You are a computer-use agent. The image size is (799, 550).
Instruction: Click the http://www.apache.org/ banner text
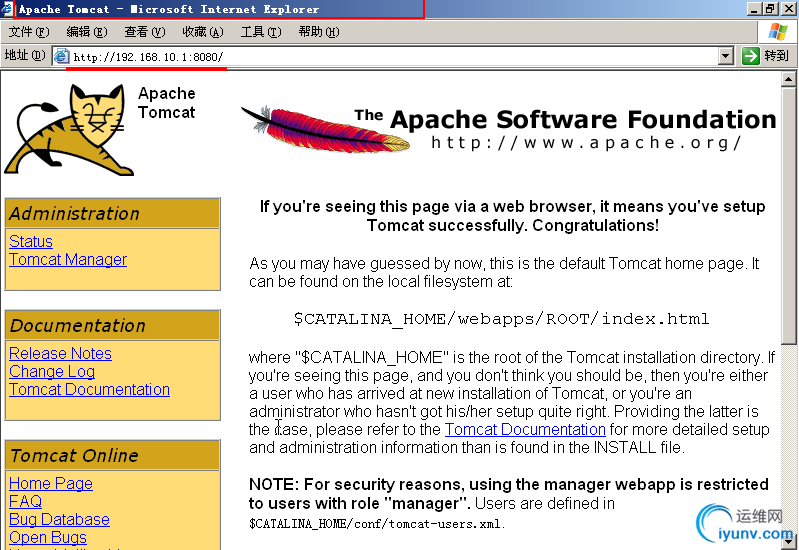(586, 143)
